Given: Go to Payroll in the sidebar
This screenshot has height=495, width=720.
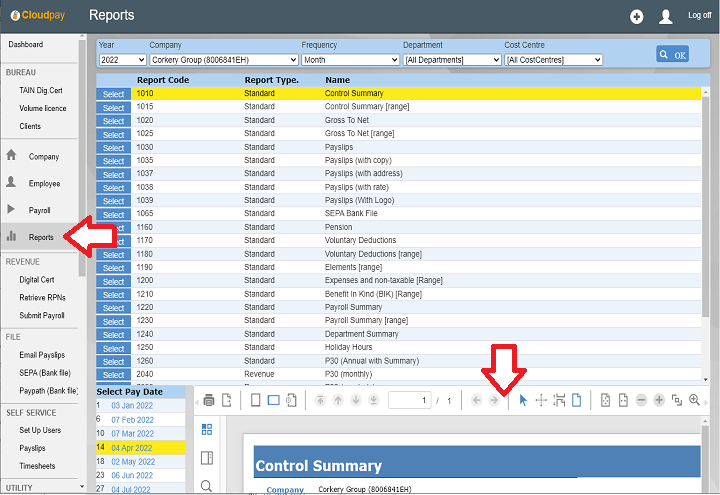Looking at the screenshot, I should coord(39,210).
